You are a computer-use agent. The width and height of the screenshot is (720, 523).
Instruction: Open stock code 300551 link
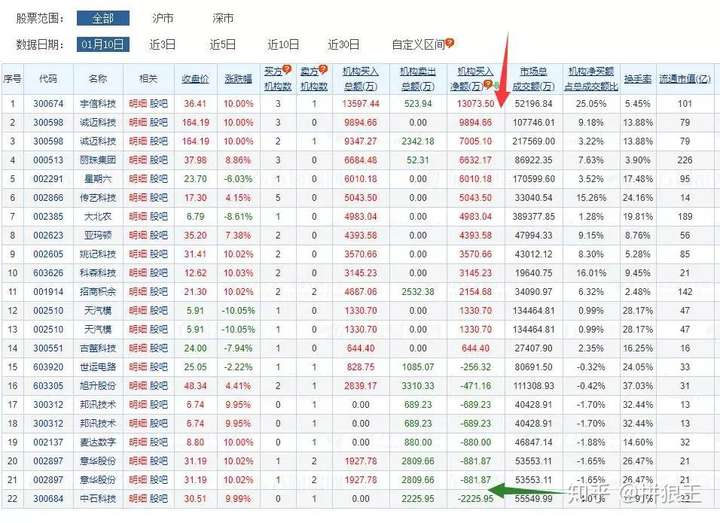coord(48,349)
